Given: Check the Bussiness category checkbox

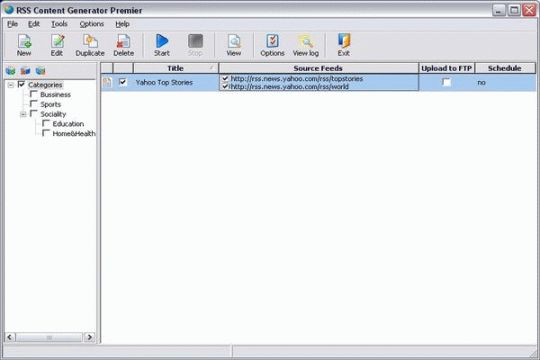Looking at the screenshot, I should 34,94.
